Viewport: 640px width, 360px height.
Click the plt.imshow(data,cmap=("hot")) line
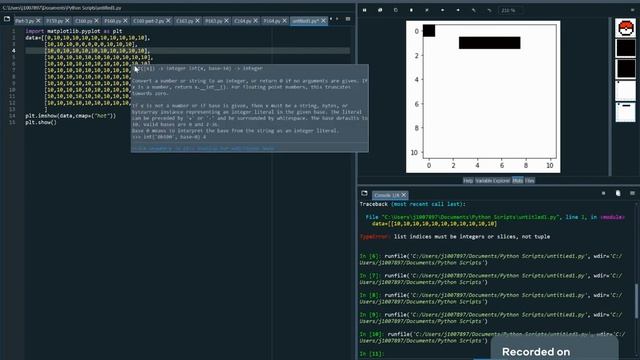[x=71, y=116]
